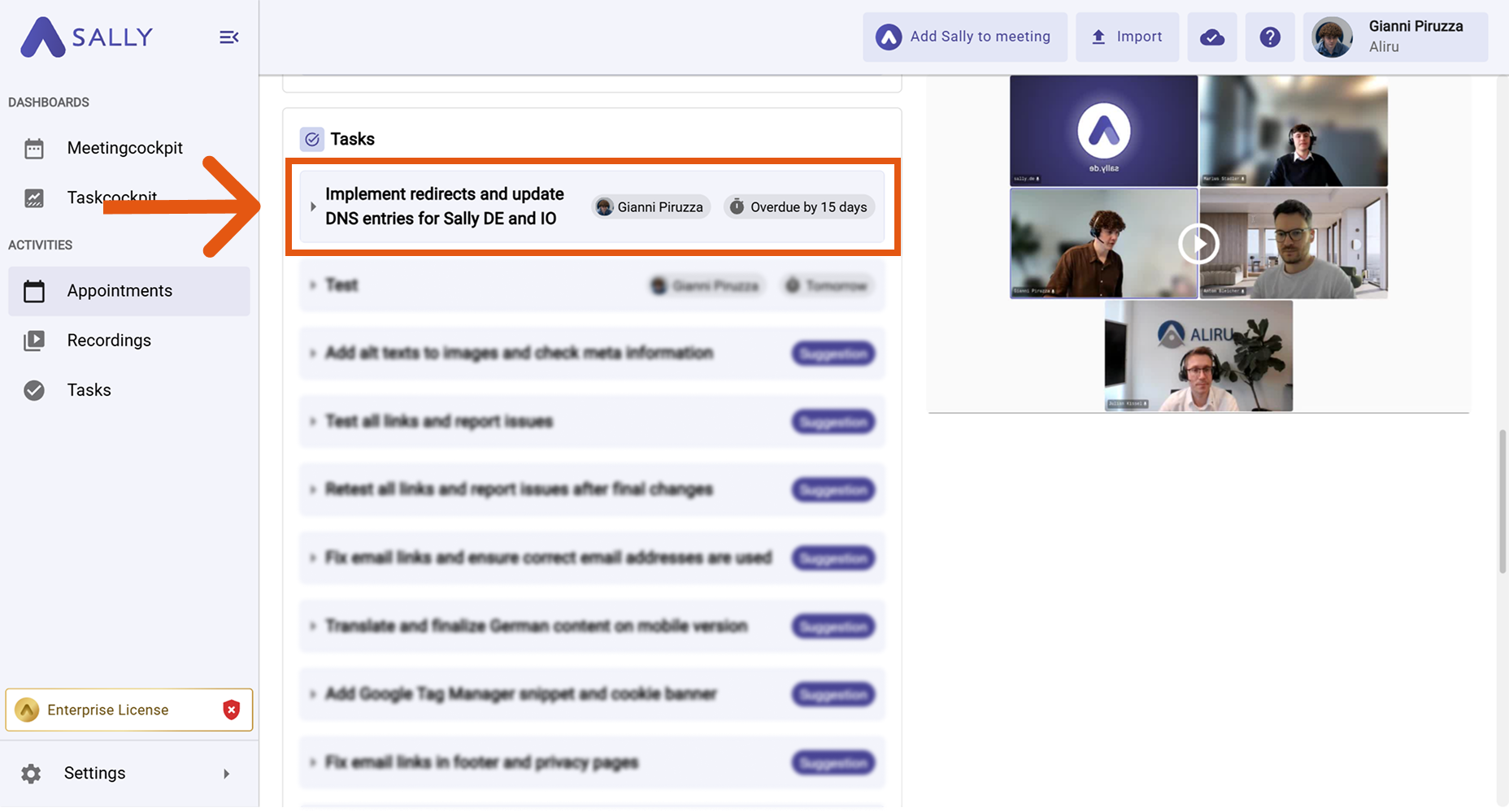Image resolution: width=1509 pixels, height=812 pixels.
Task: Click the Settings gear icon
Action: pyautogui.click(x=31, y=774)
